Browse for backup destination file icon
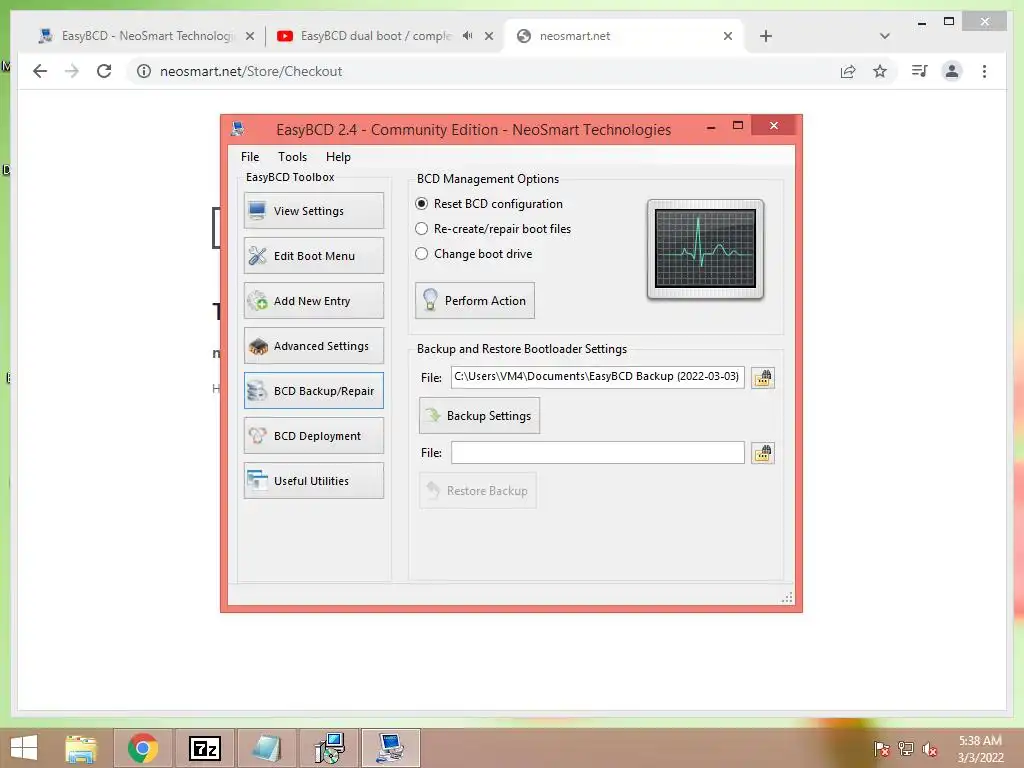This screenshot has width=1024, height=768. (x=763, y=377)
